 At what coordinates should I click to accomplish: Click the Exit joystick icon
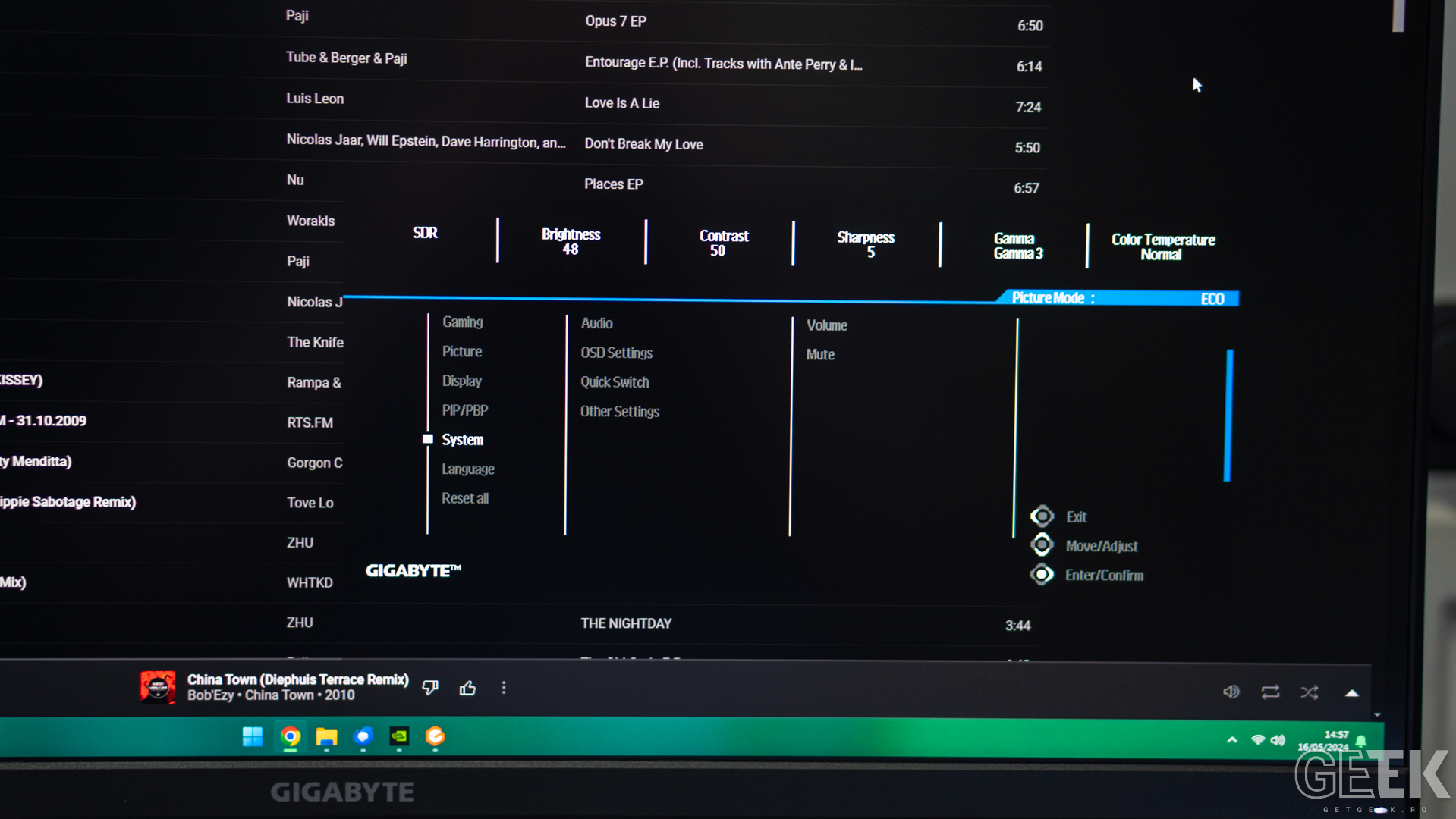pos(1042,516)
